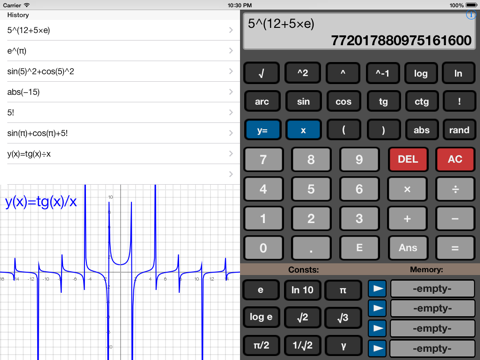480x360 pixels.
Task: Tap the rand key
Action: pyautogui.click(x=459, y=130)
